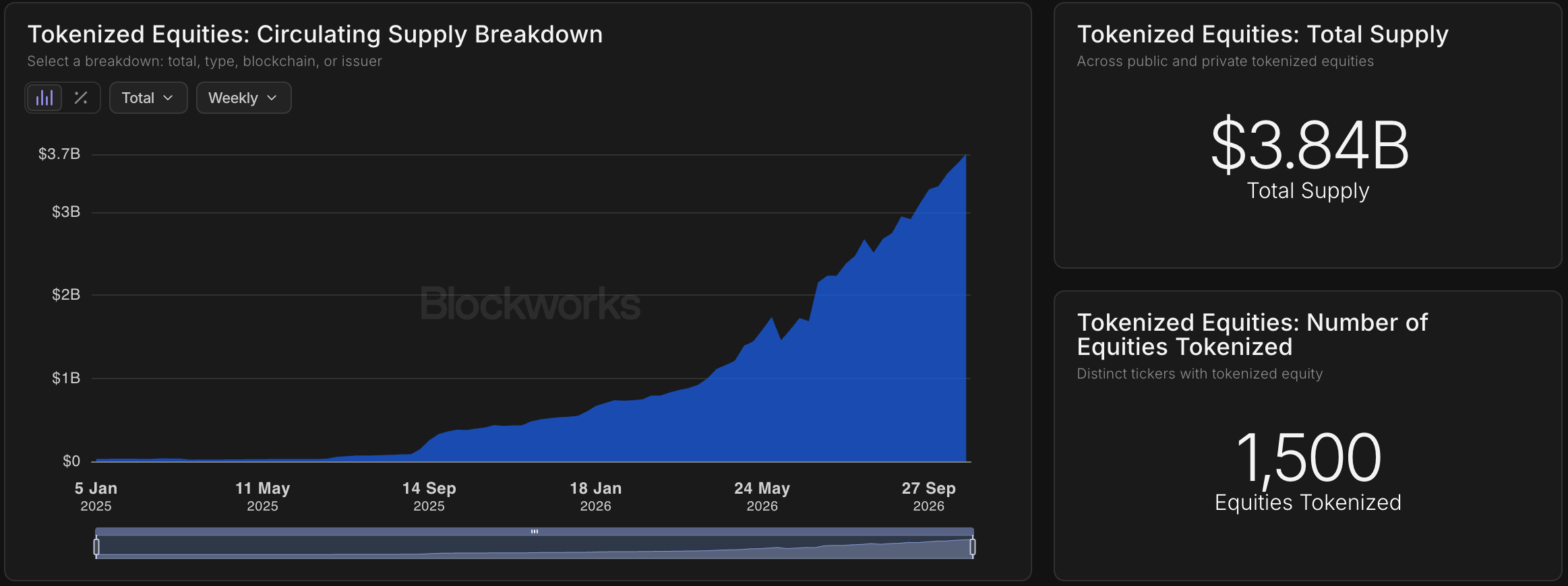Click the $3.84B total supply value
The height and width of the screenshot is (586, 1568).
(1309, 145)
